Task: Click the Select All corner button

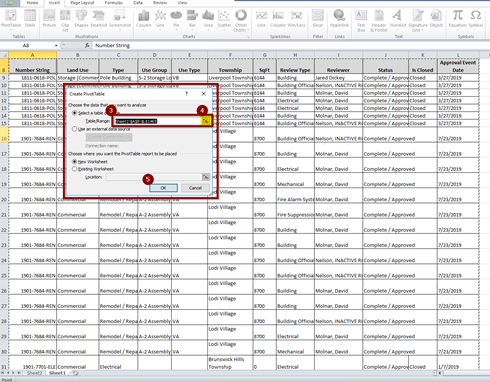Action: tap(4, 55)
